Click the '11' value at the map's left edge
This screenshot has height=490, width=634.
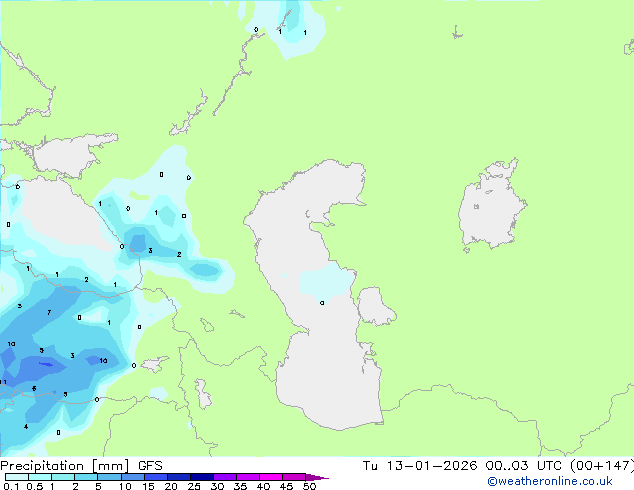(x=3, y=382)
